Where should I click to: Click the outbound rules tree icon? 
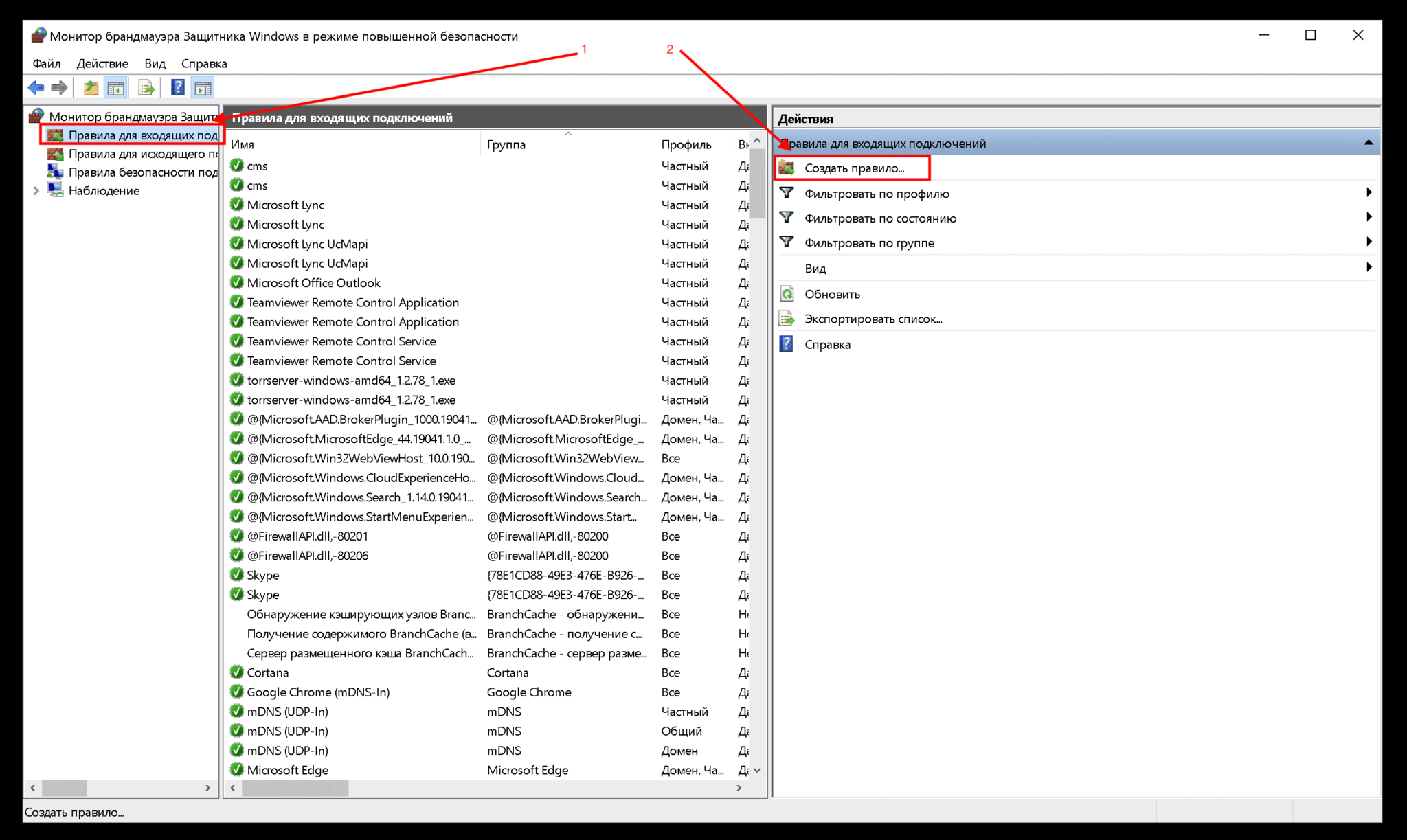point(55,154)
